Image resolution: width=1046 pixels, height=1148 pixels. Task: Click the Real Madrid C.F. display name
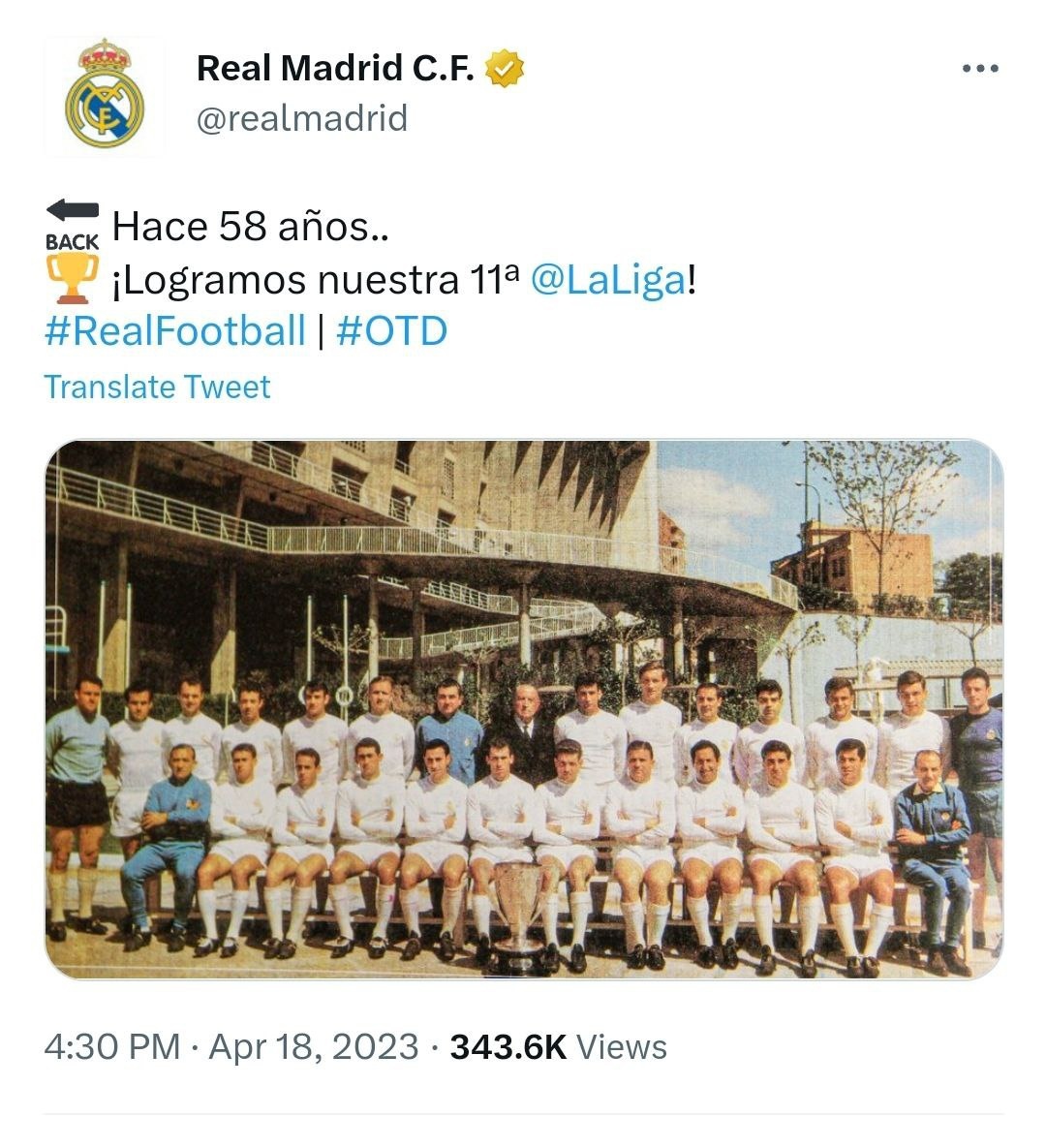coord(335,69)
